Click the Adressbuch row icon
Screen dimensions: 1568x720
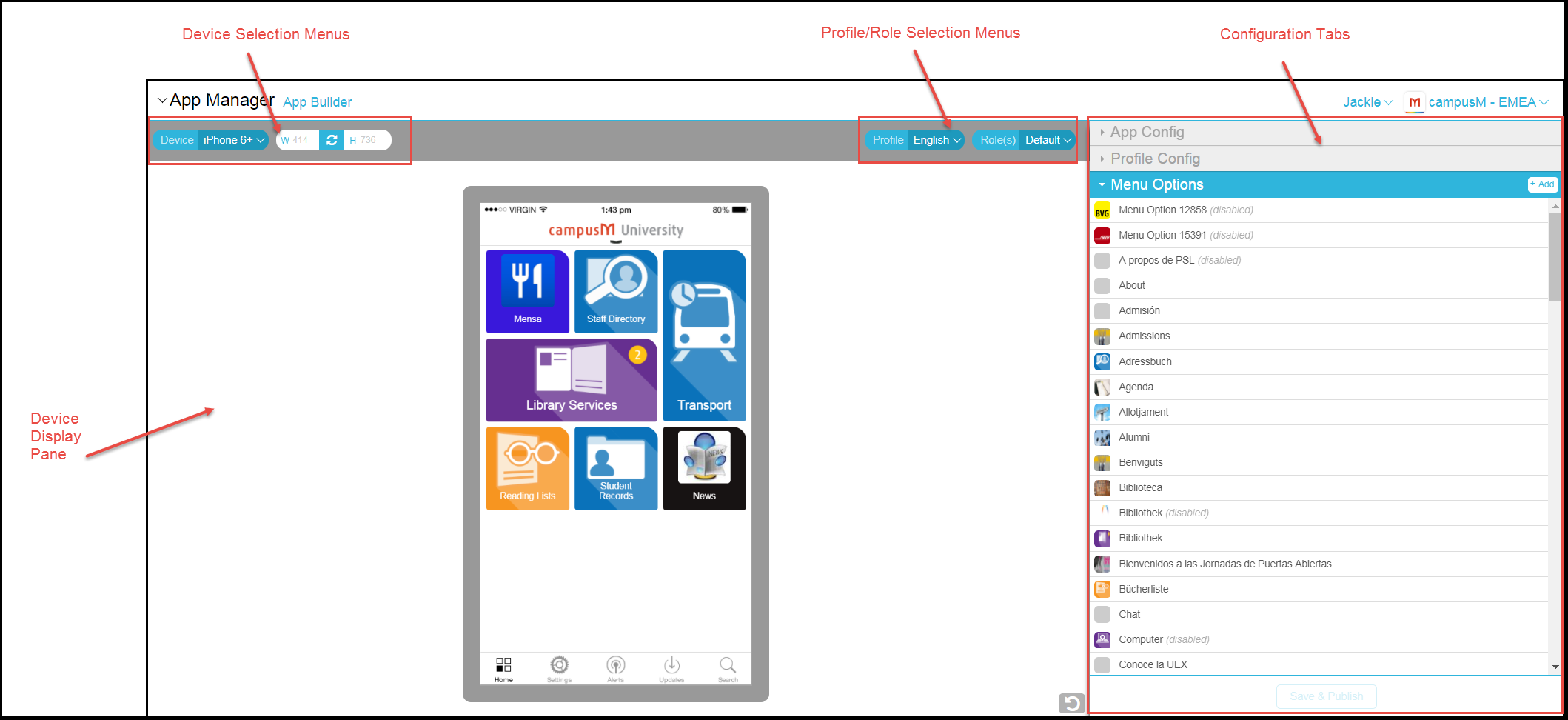pos(1102,361)
